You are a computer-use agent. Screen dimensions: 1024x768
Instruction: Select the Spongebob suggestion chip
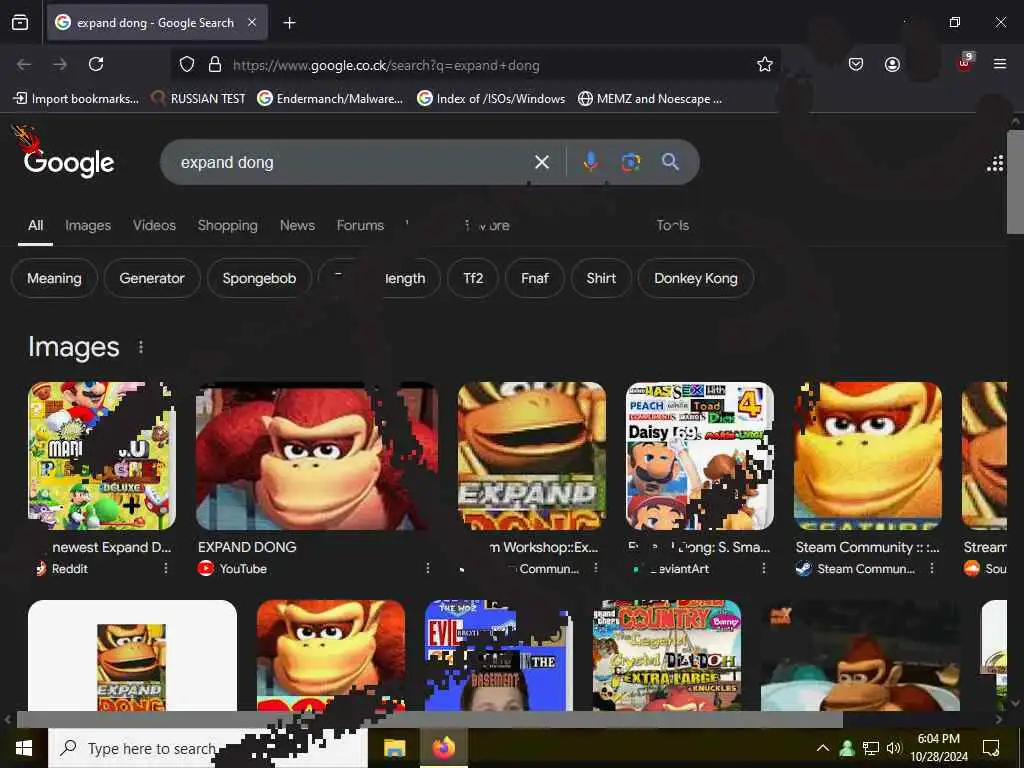(259, 278)
